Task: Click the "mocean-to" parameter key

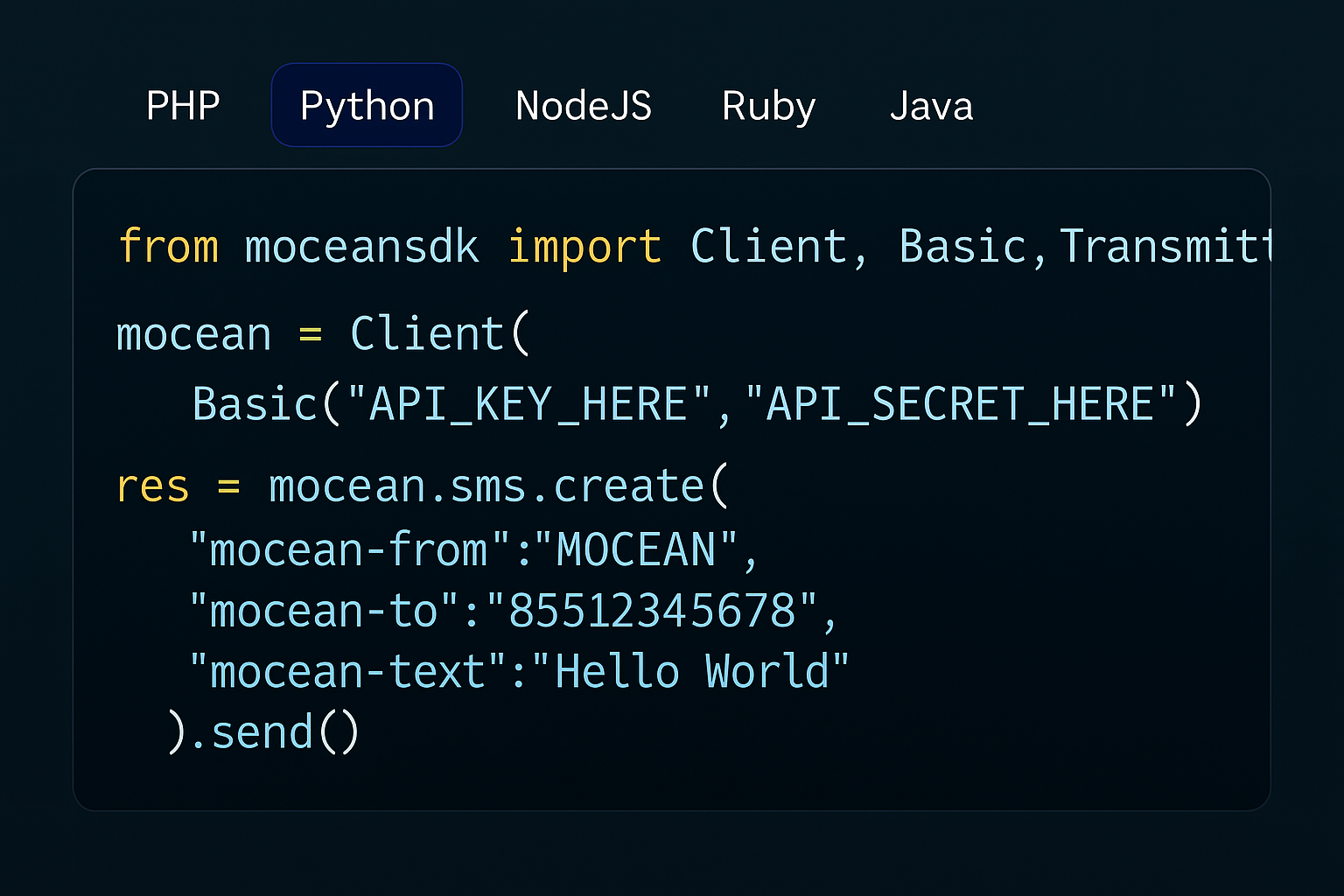Action: point(324,611)
